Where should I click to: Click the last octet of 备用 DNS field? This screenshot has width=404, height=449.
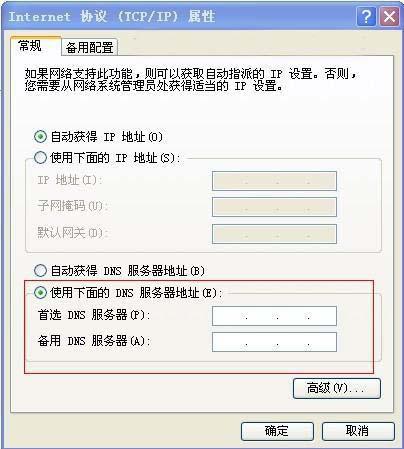pos(322,342)
